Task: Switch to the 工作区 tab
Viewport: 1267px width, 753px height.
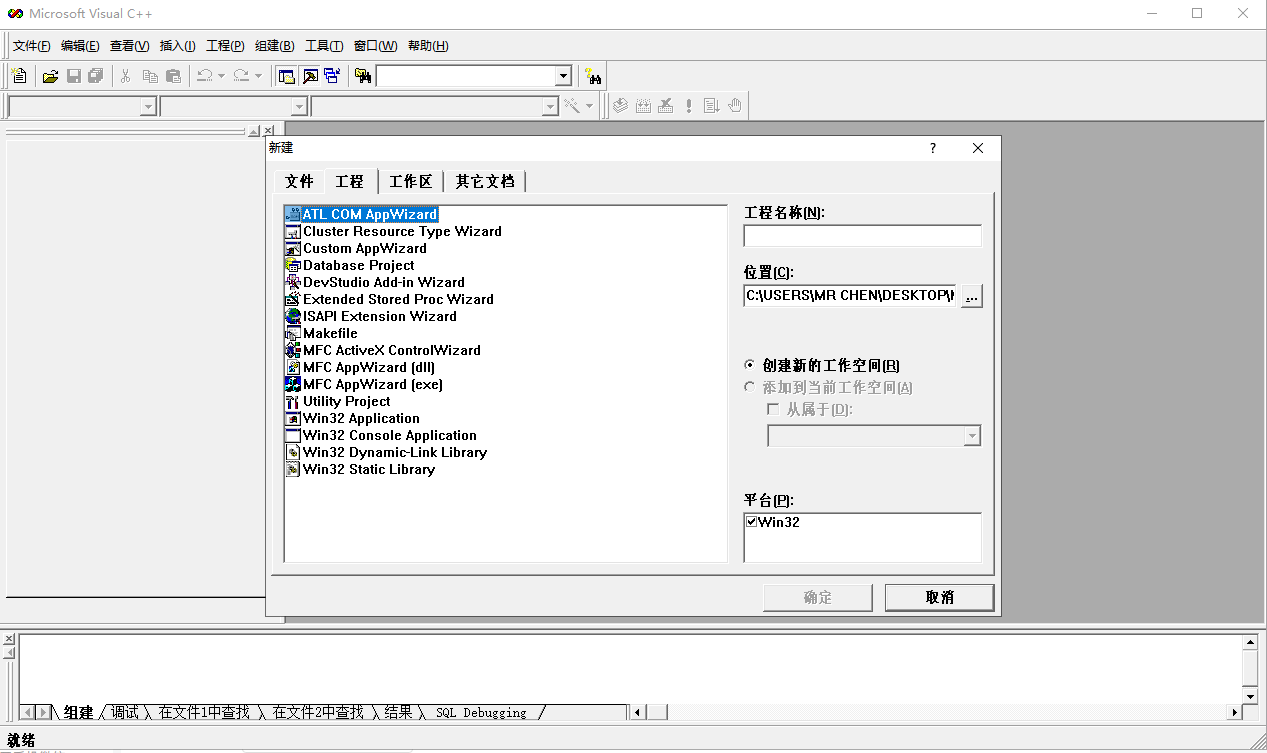Action: click(x=410, y=181)
